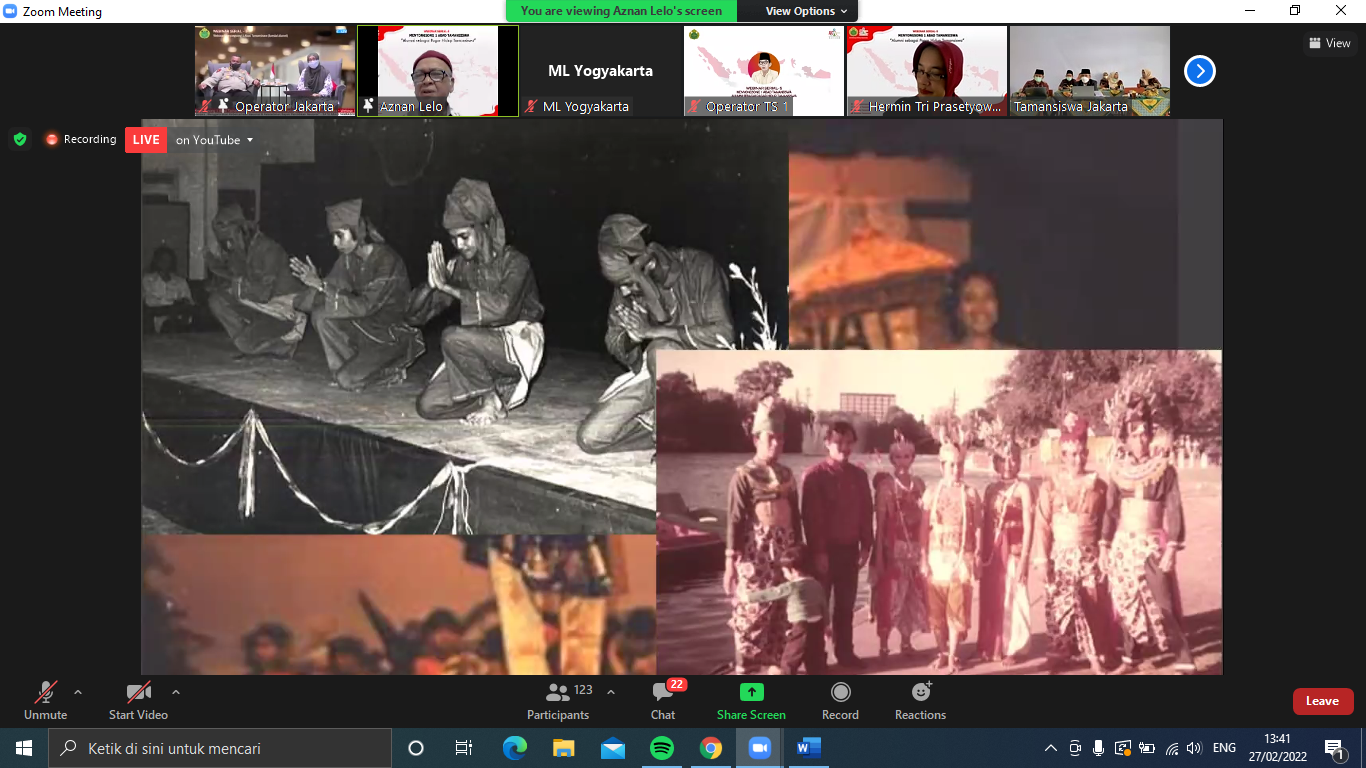Unmute the microphone
Screen dimensions: 1366x768
[x=46, y=700]
